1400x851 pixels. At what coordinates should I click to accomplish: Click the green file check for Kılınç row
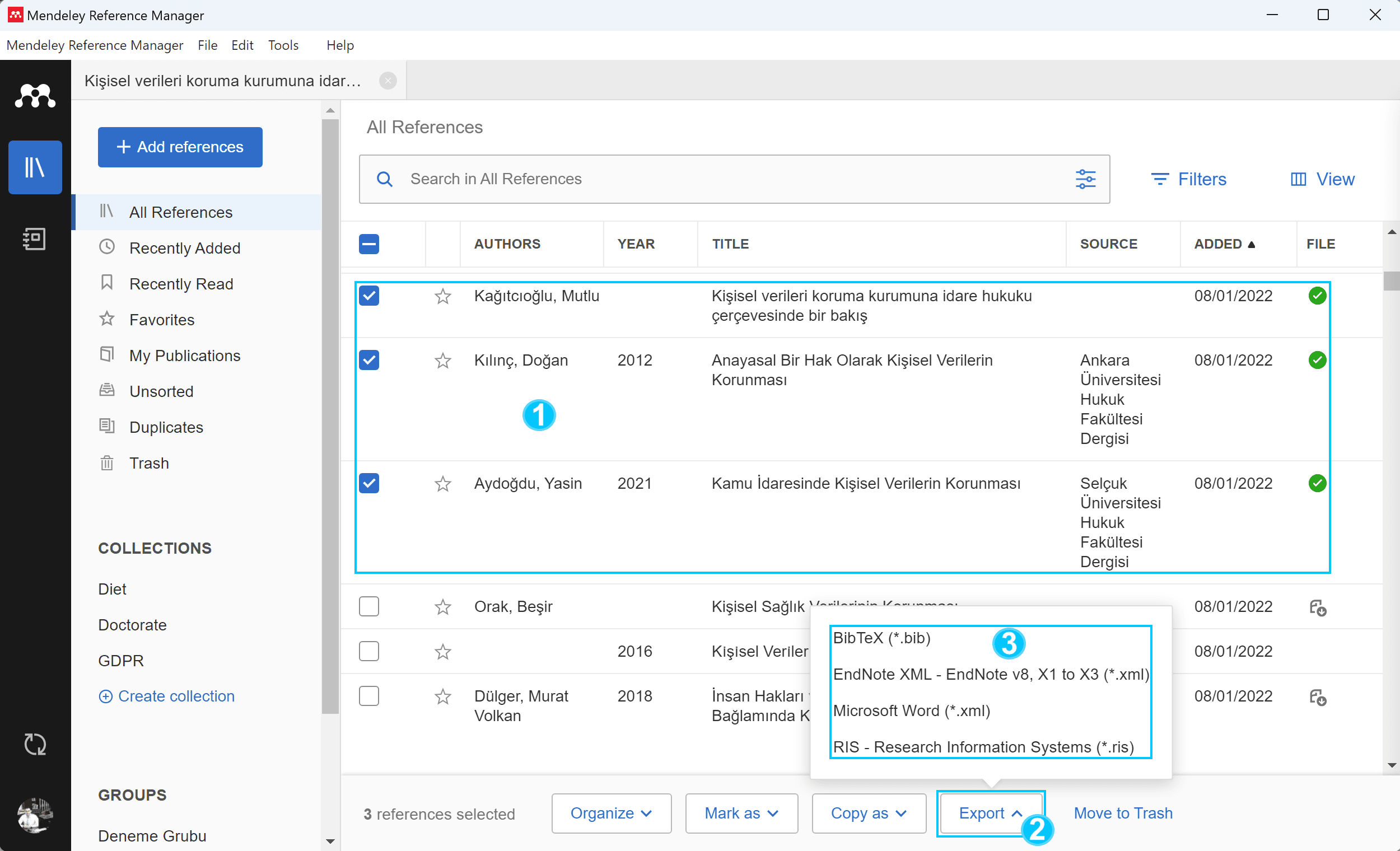pos(1317,360)
